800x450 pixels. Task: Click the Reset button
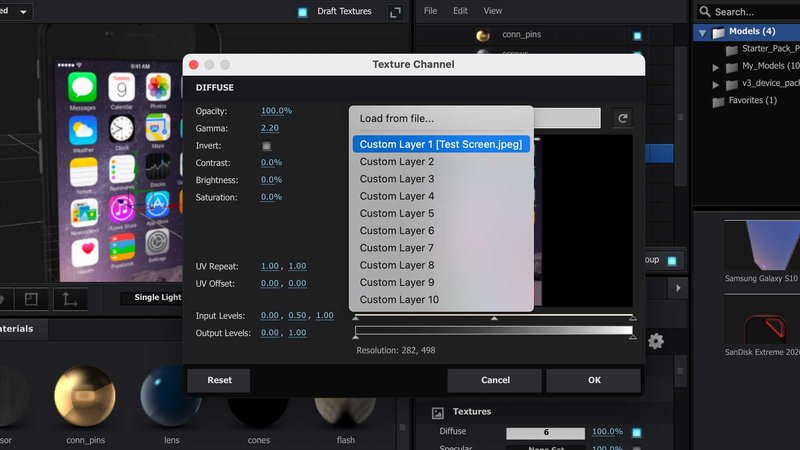point(219,380)
